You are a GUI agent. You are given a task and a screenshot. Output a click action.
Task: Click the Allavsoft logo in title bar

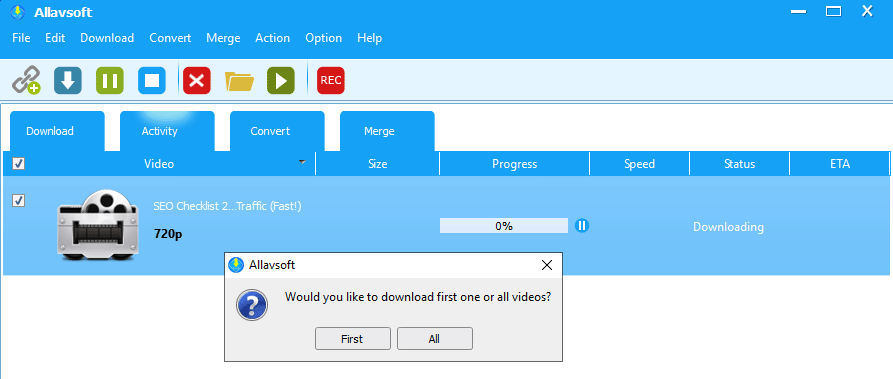(x=18, y=12)
